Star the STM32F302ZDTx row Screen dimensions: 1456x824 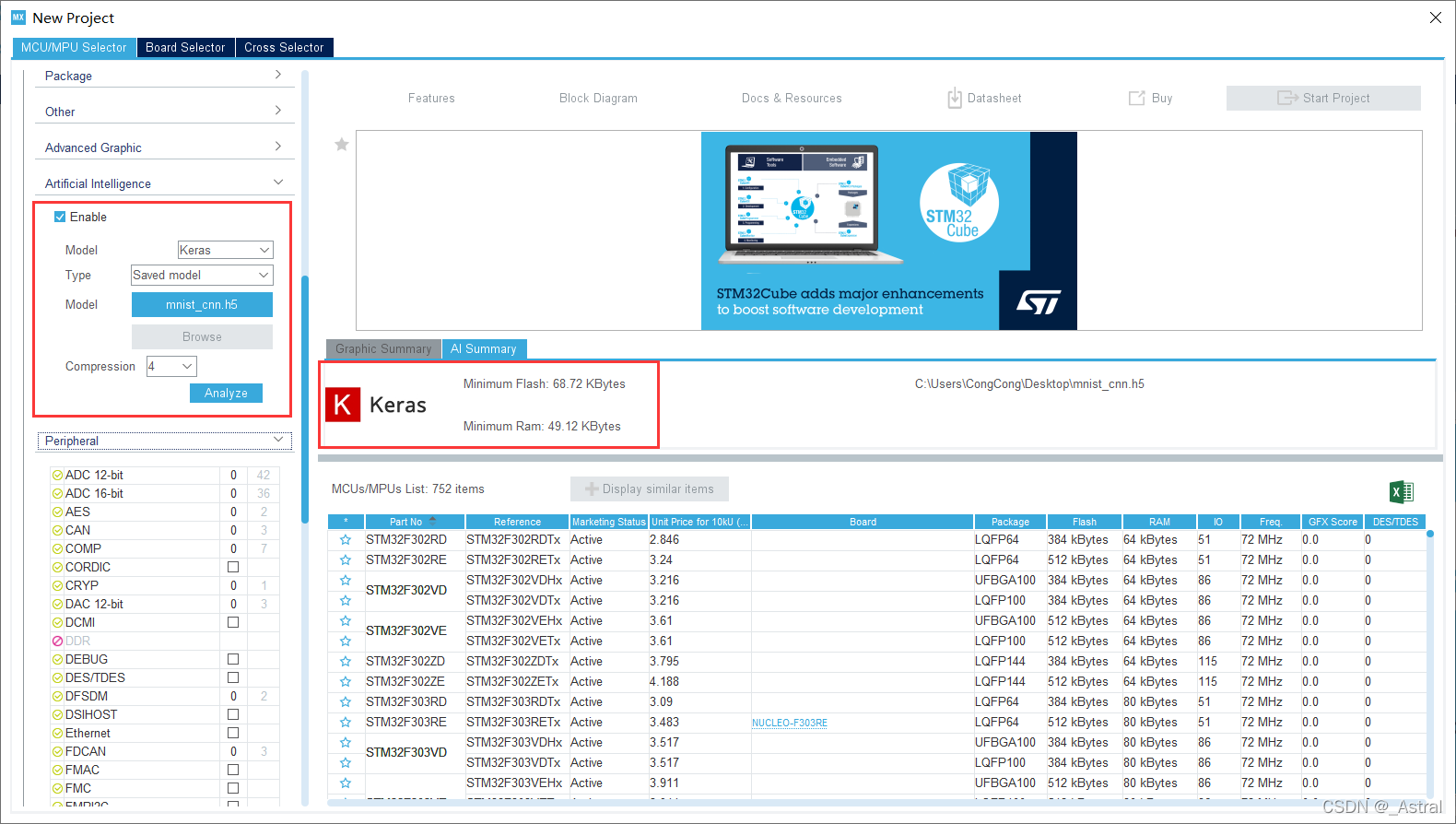(346, 662)
